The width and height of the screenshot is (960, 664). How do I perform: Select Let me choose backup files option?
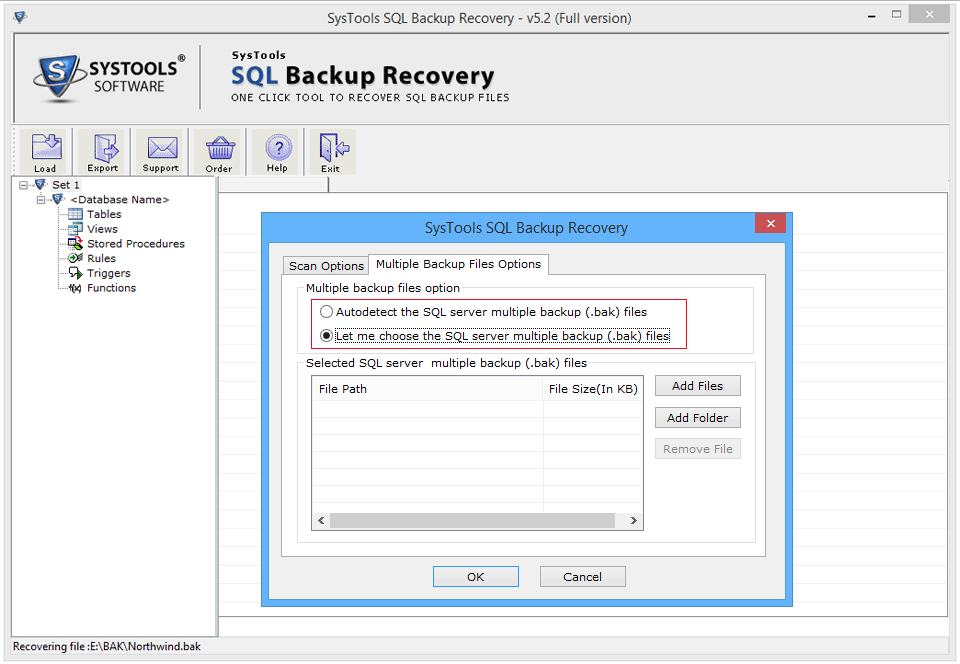click(326, 336)
